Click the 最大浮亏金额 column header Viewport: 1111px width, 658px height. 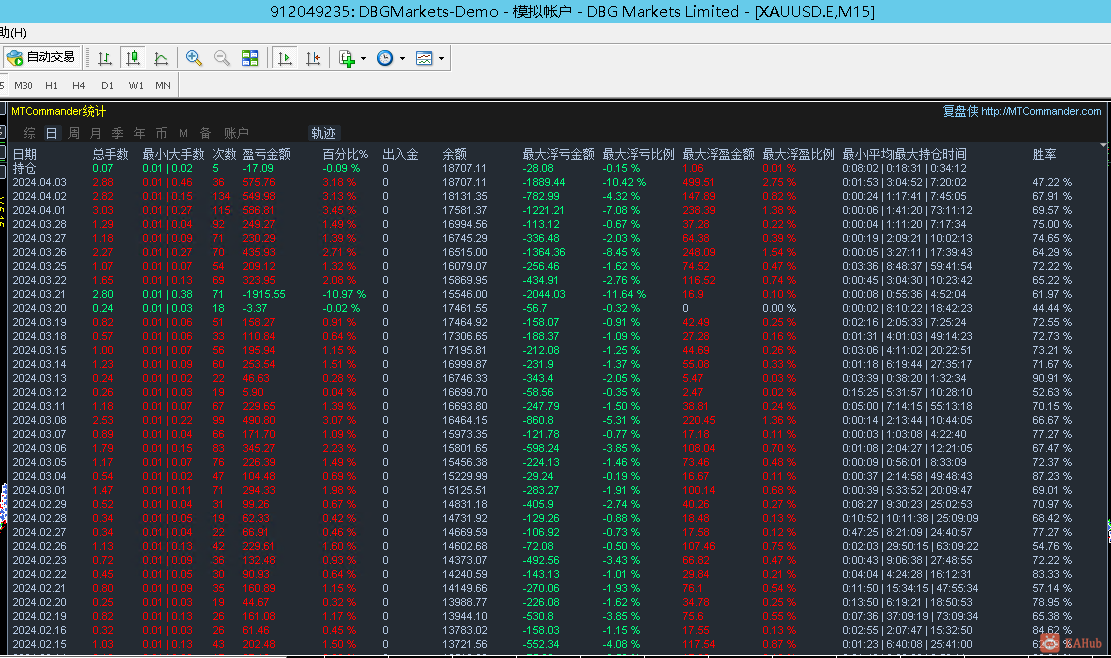tap(559, 154)
